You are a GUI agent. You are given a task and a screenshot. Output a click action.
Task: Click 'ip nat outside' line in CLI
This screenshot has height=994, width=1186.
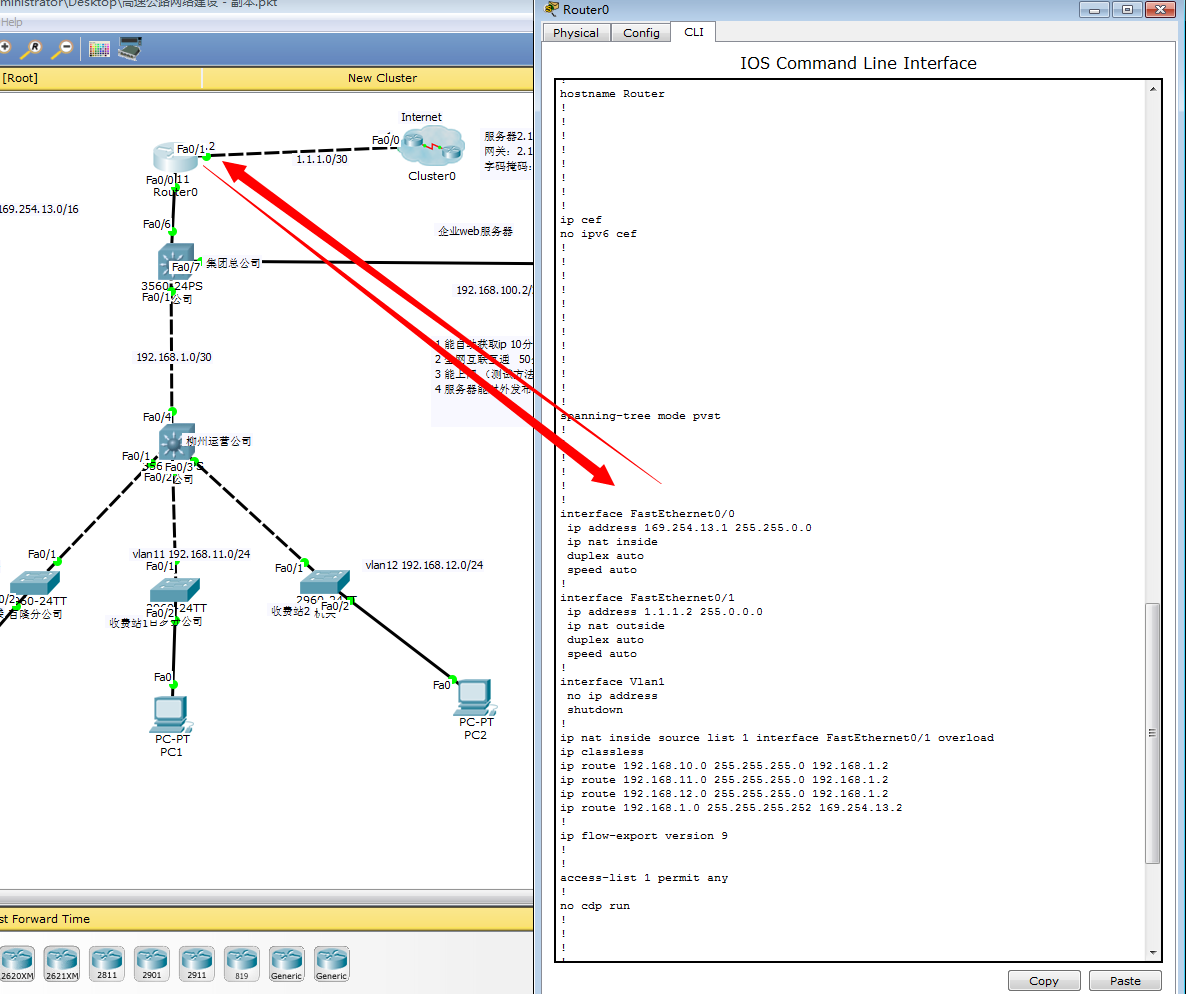(616, 626)
